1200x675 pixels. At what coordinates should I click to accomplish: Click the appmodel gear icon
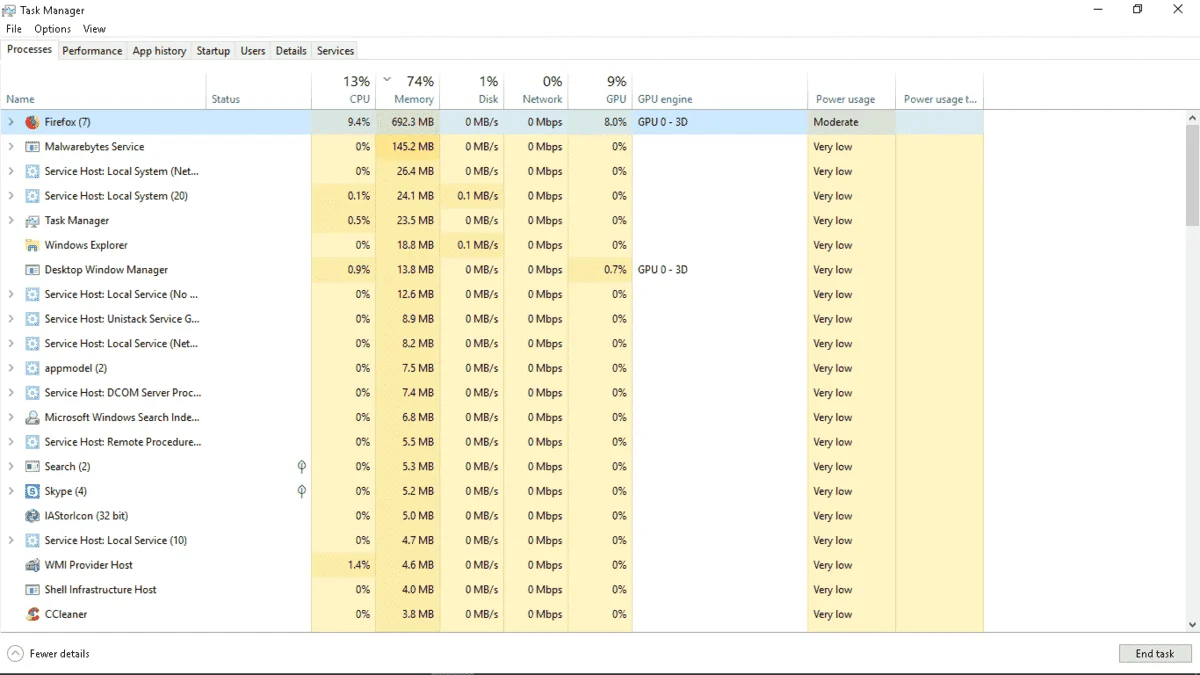click(x=32, y=368)
